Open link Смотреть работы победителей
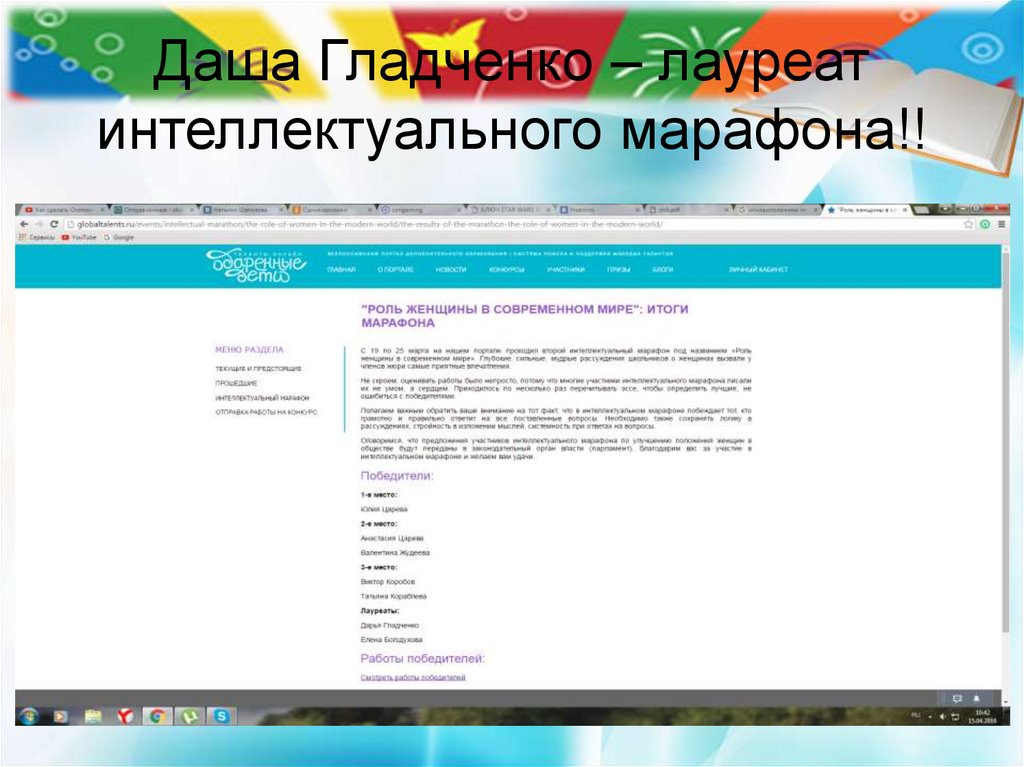This screenshot has width=1024, height=767. [414, 677]
